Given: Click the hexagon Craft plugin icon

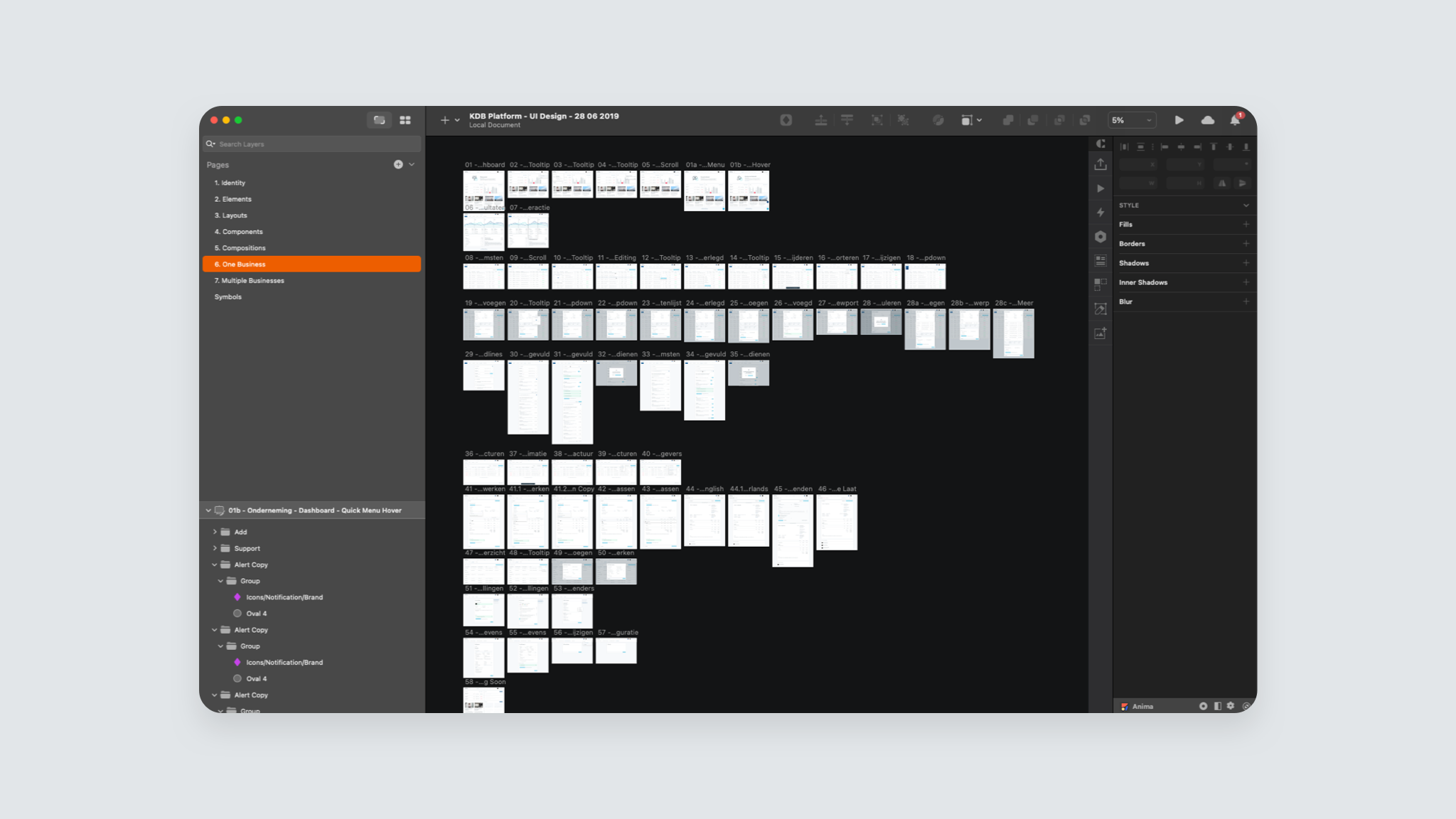Looking at the screenshot, I should point(1101,237).
